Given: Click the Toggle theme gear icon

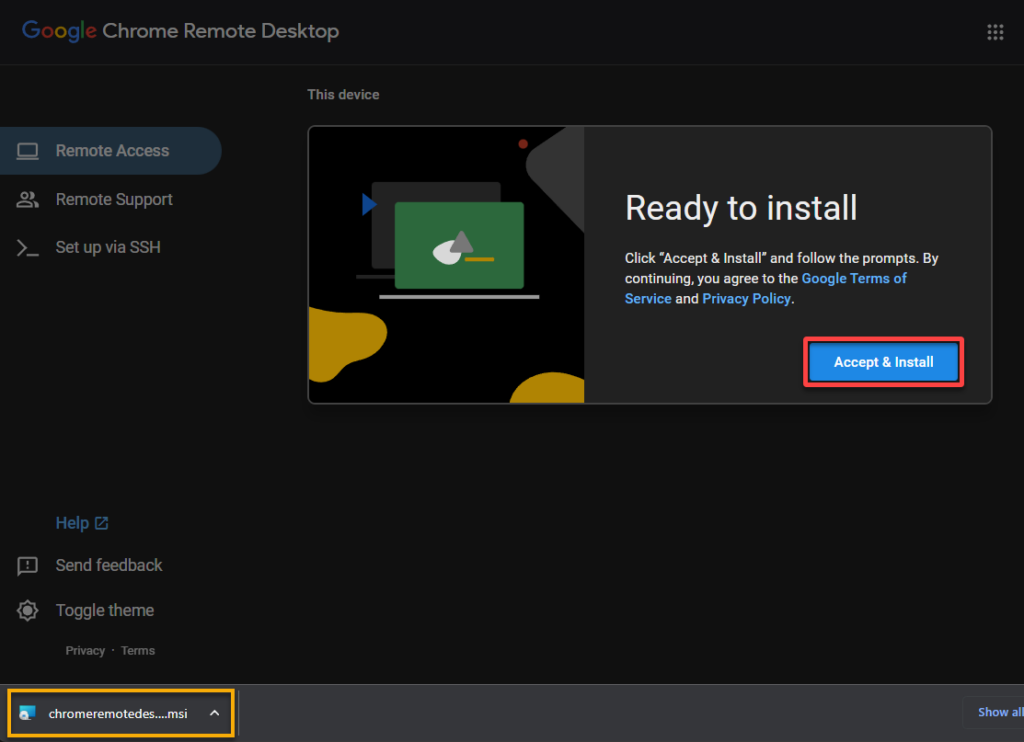Looking at the screenshot, I should (x=26, y=610).
